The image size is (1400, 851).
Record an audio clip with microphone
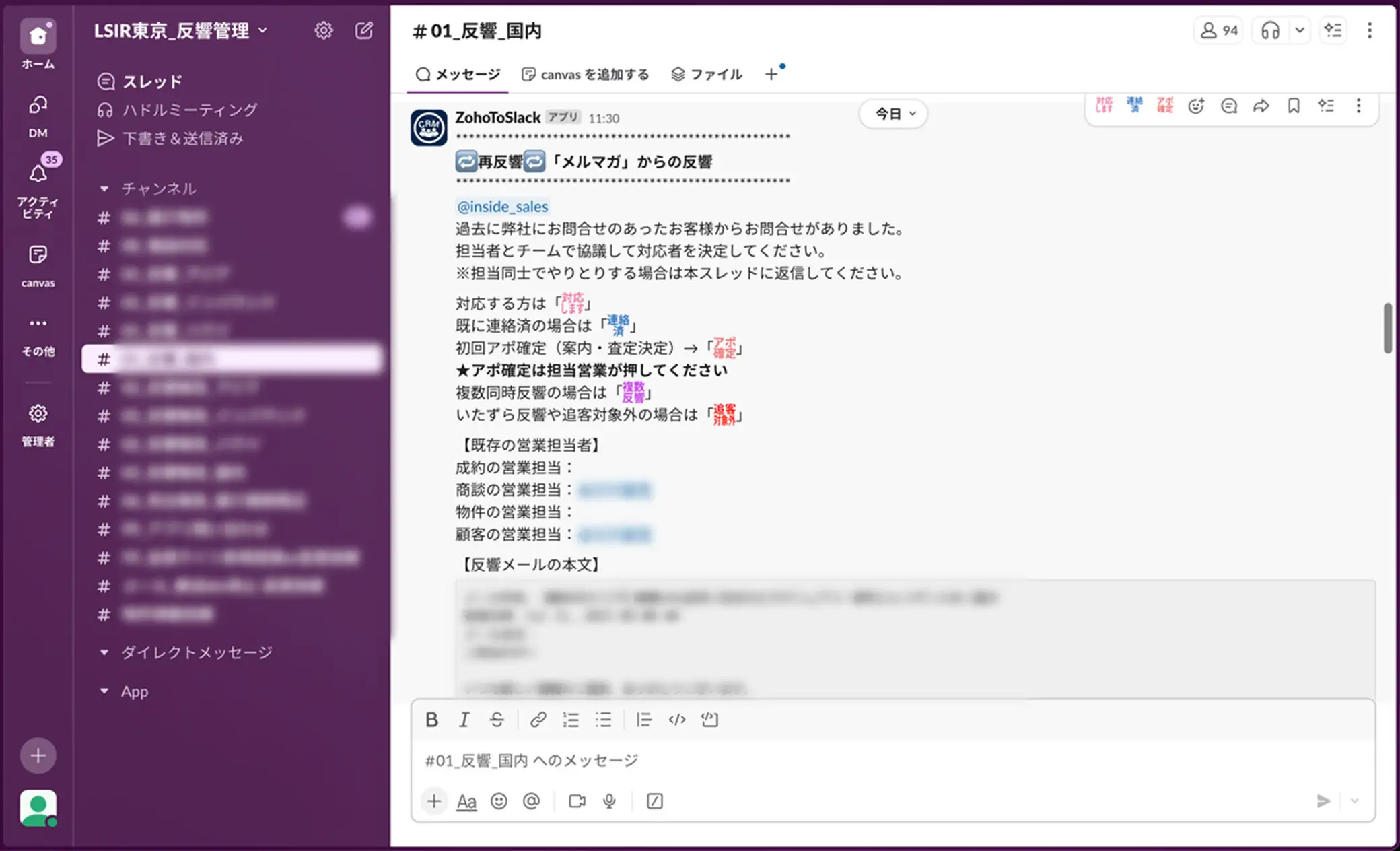pyautogui.click(x=609, y=801)
